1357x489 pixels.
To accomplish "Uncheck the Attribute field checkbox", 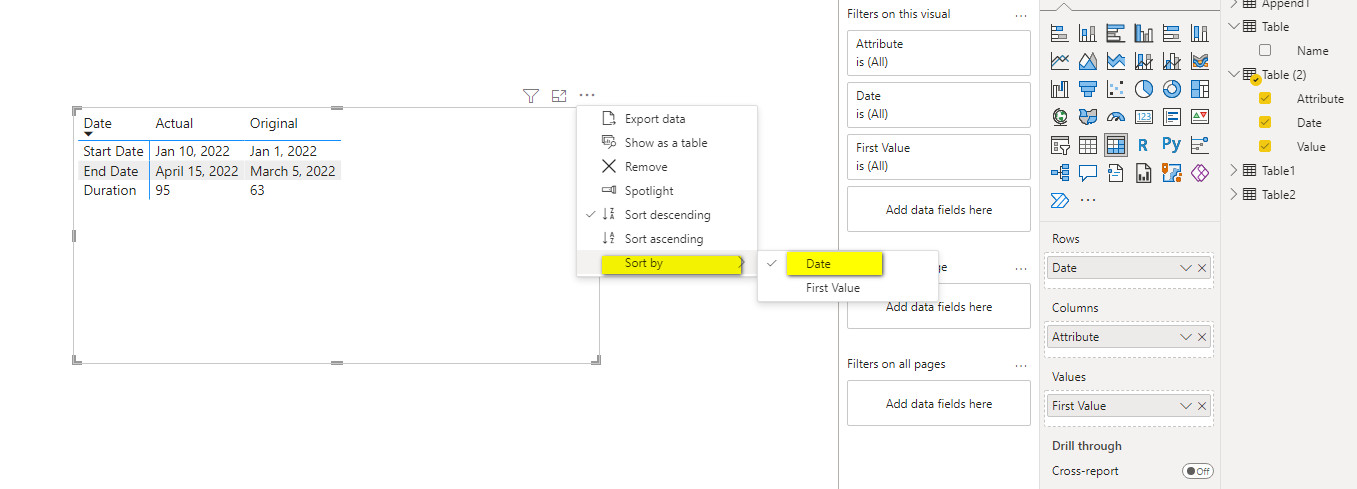I will pos(1265,99).
